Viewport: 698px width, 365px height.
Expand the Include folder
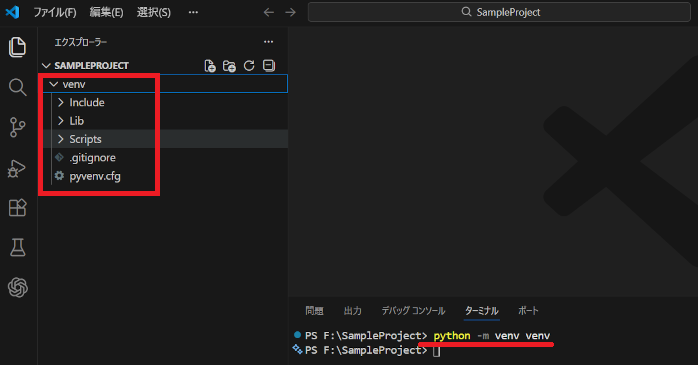tap(61, 102)
